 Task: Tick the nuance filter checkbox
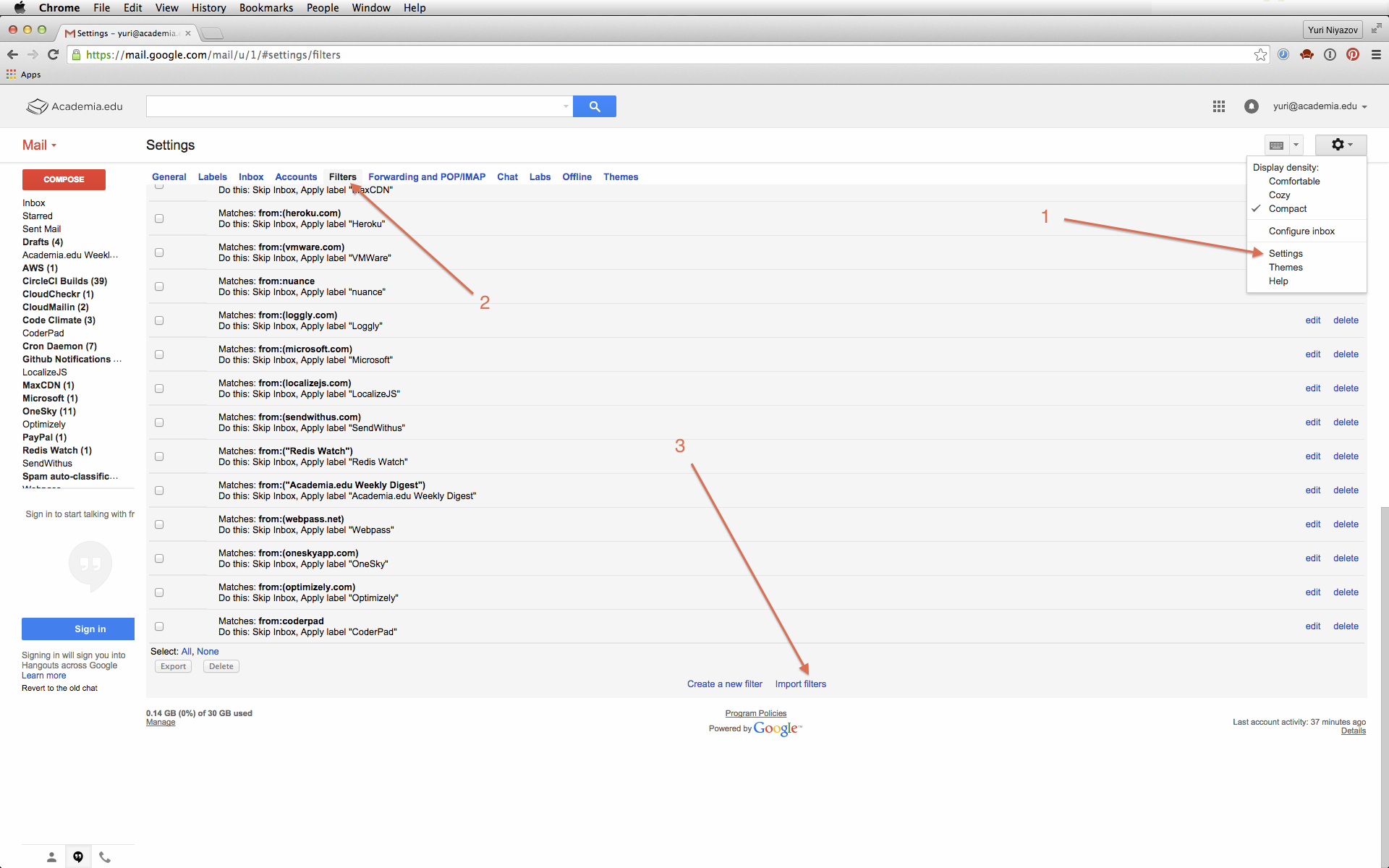(159, 286)
